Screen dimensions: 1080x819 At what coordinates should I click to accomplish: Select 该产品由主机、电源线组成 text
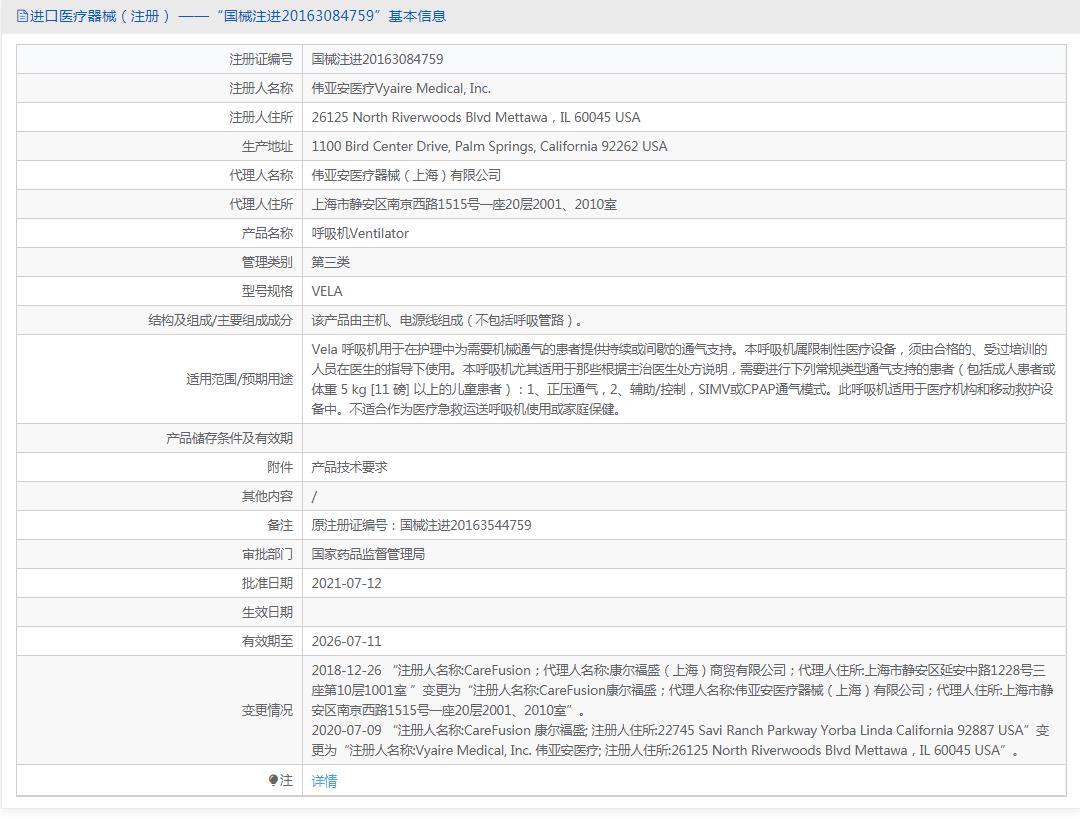(x=448, y=320)
